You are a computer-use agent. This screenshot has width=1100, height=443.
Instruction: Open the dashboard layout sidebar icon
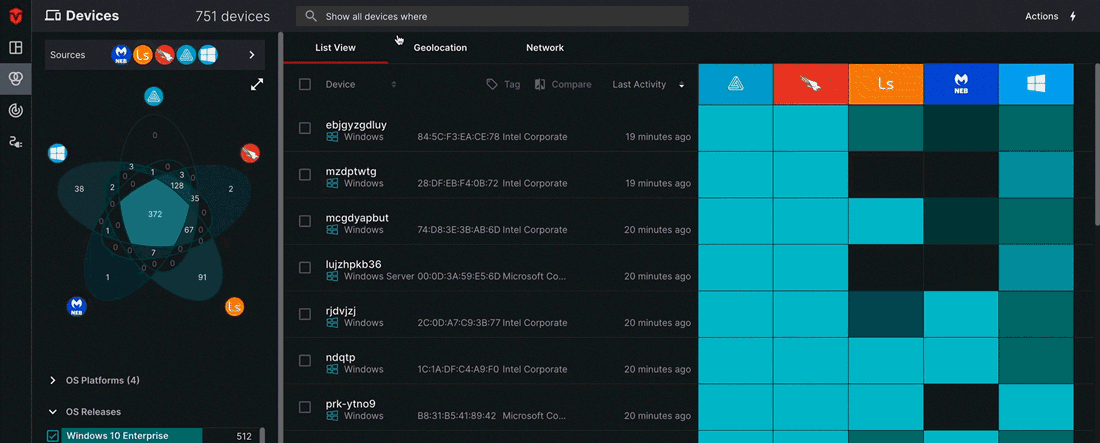15,48
